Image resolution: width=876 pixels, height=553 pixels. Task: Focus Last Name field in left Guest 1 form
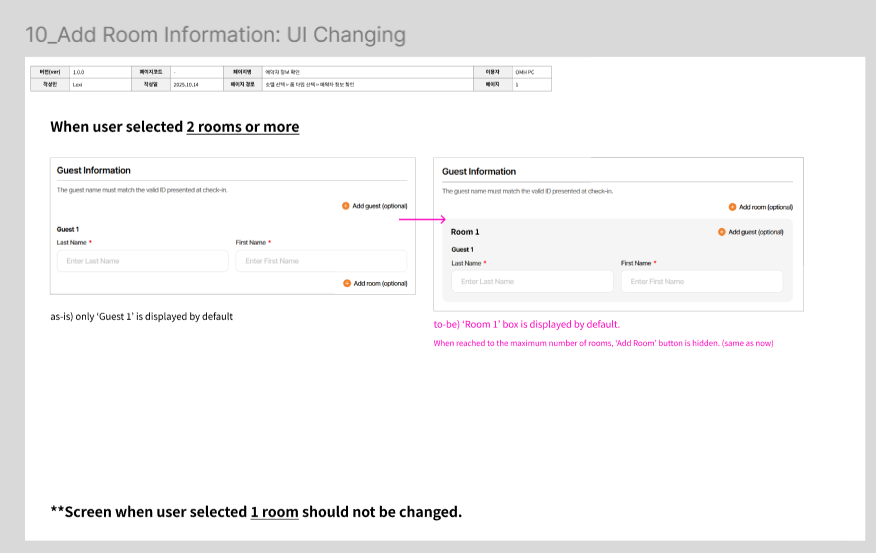[x=143, y=261]
